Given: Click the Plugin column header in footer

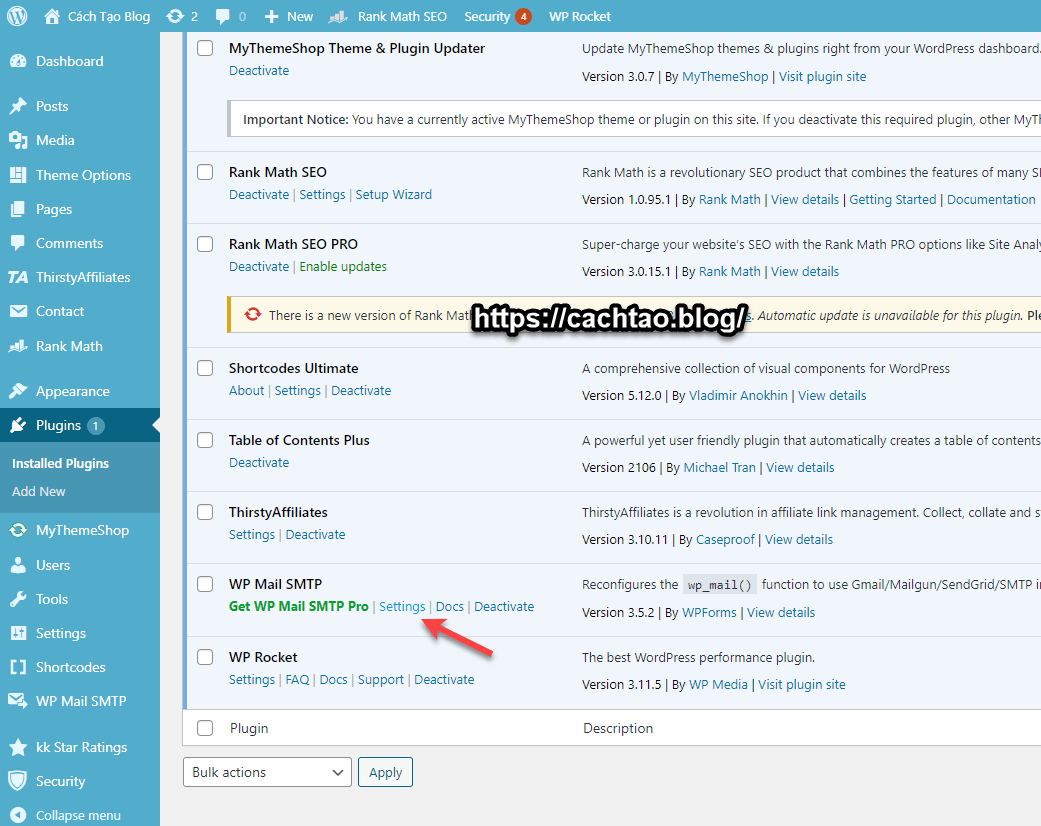Looking at the screenshot, I should tap(249, 728).
